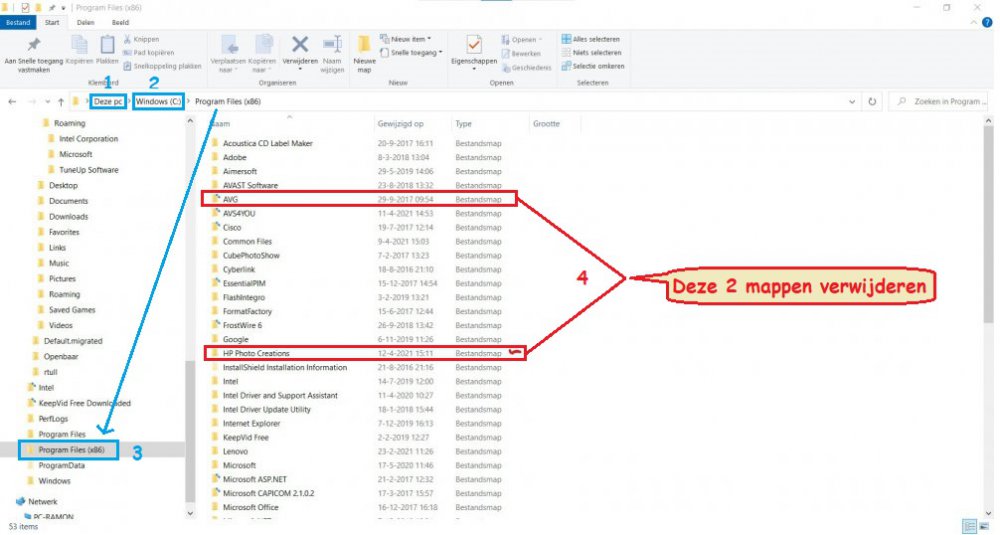Open Eigenschappen with the checkmark icon
This screenshot has height=535, width=1000.
point(474,50)
